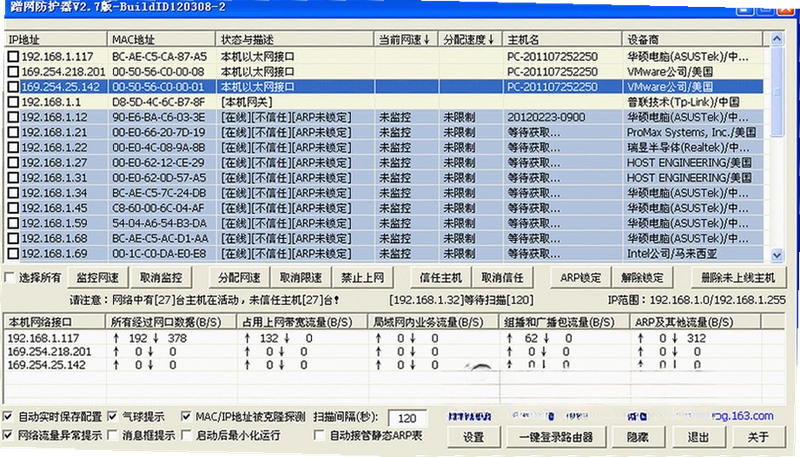Check the box for 192.168.1.12
Image resolution: width=800 pixels, height=457 pixels.
coord(13,117)
